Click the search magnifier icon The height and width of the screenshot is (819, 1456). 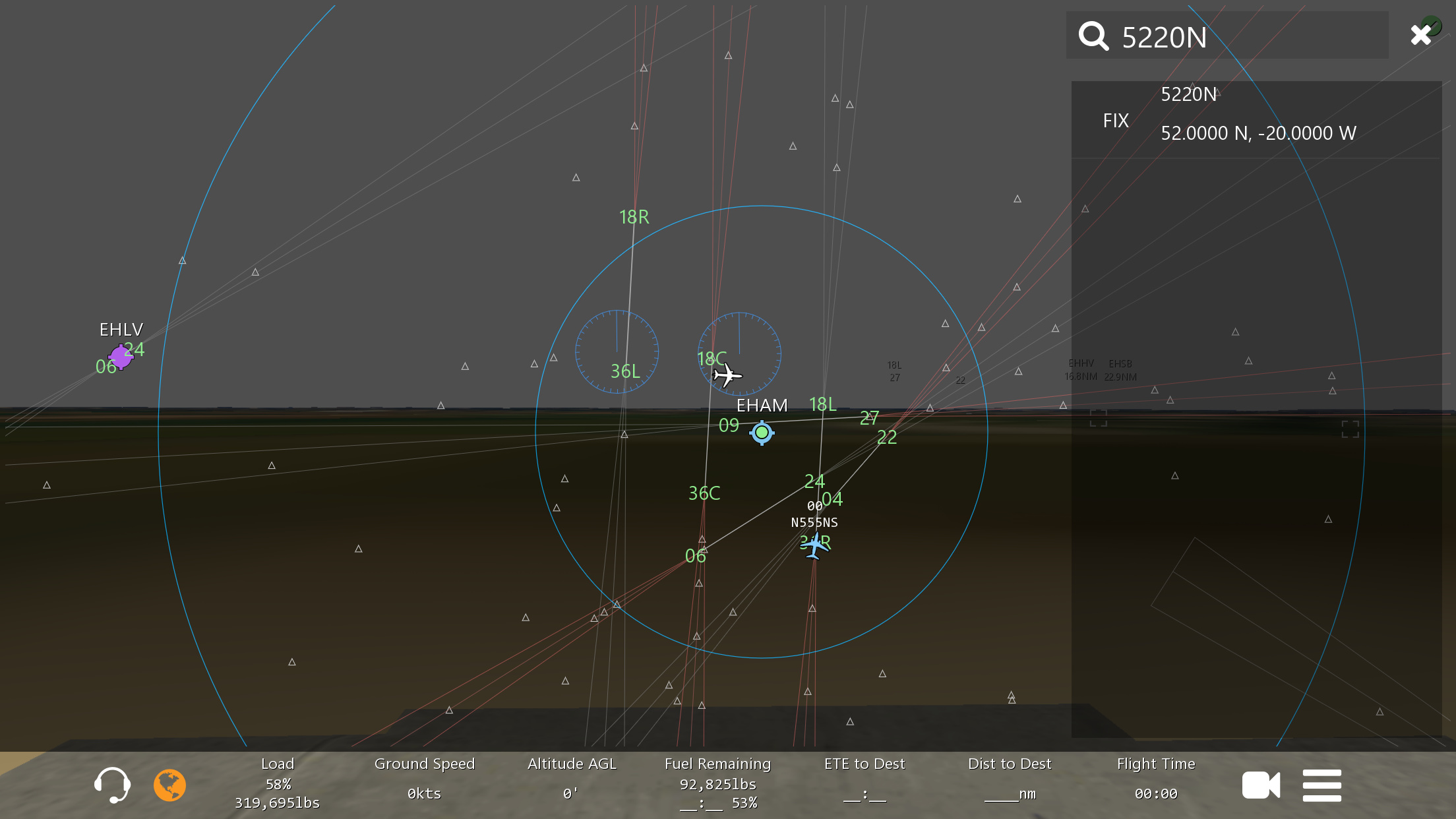(1093, 36)
